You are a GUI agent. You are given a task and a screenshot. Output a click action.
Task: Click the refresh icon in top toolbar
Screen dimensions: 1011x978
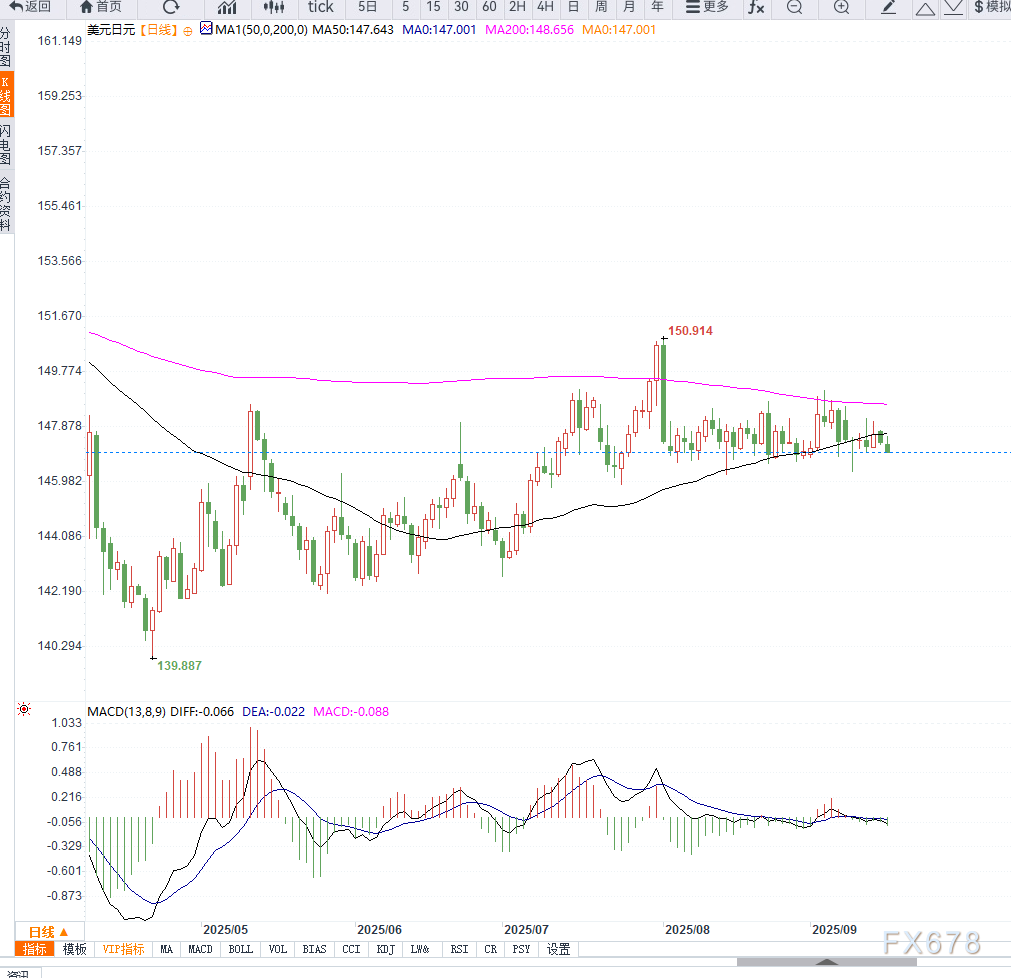coord(171,7)
